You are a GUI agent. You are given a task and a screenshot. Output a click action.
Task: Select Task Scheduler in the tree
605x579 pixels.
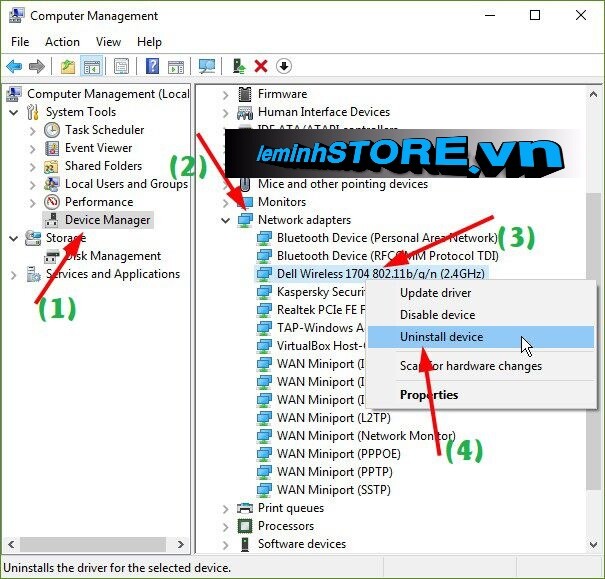[x=104, y=130]
